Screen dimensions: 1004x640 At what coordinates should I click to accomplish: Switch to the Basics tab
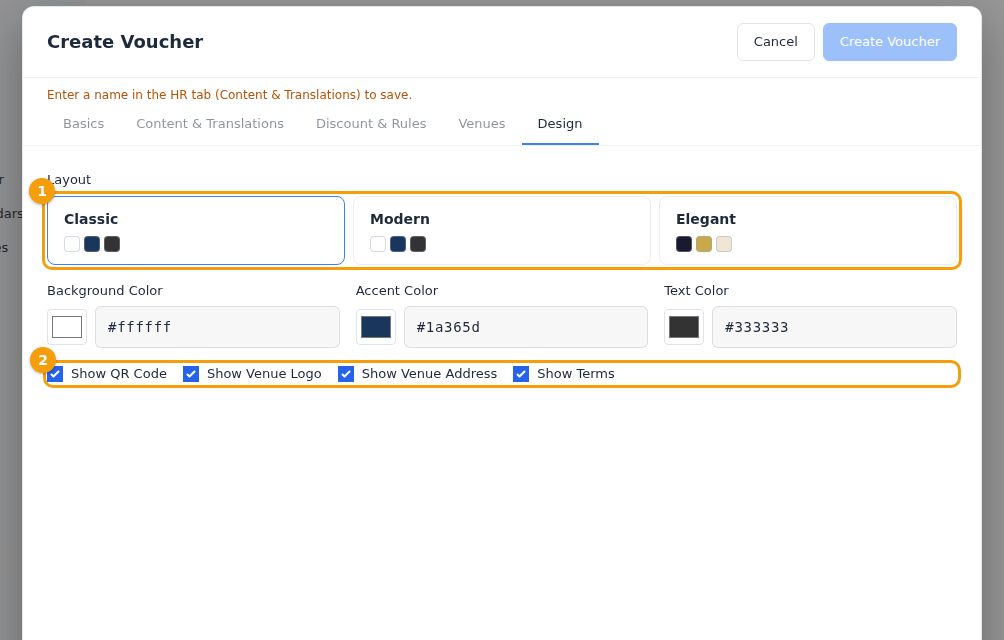tap(83, 124)
